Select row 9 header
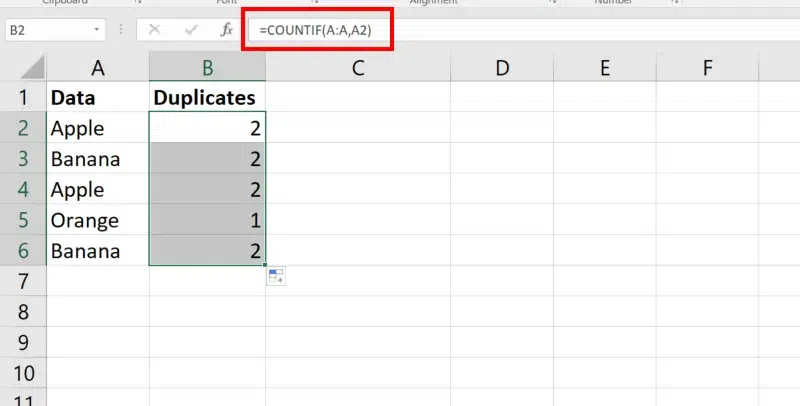800x406 pixels. coord(23,342)
